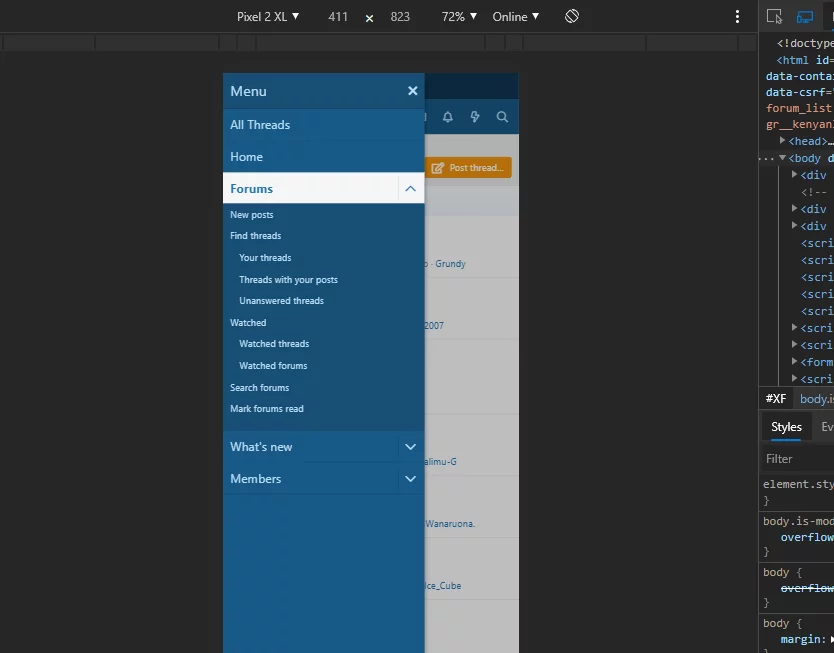834x653 pixels.
Task: Click the New posts link
Action: click(x=252, y=215)
